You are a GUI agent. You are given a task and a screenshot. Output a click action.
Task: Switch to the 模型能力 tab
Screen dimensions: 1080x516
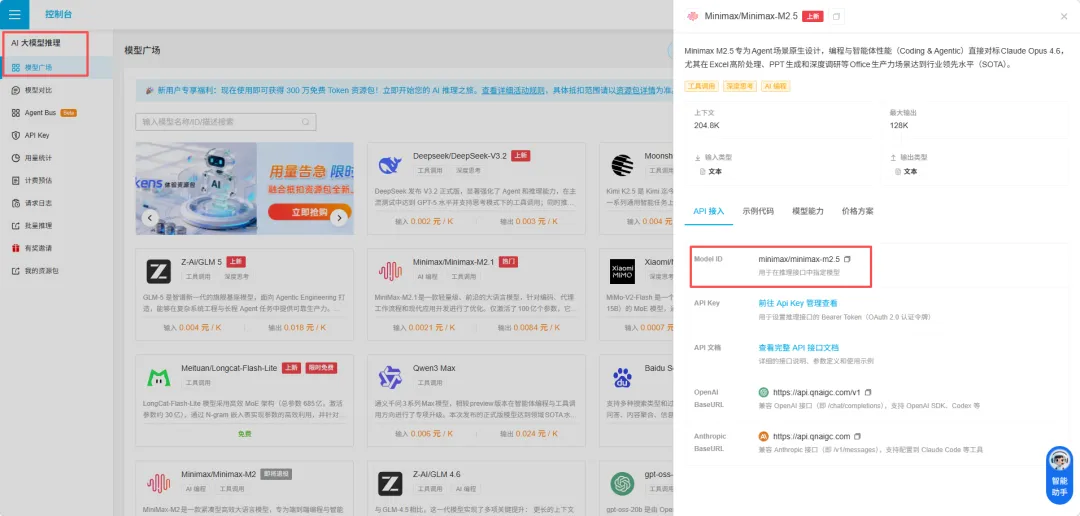[807, 211]
